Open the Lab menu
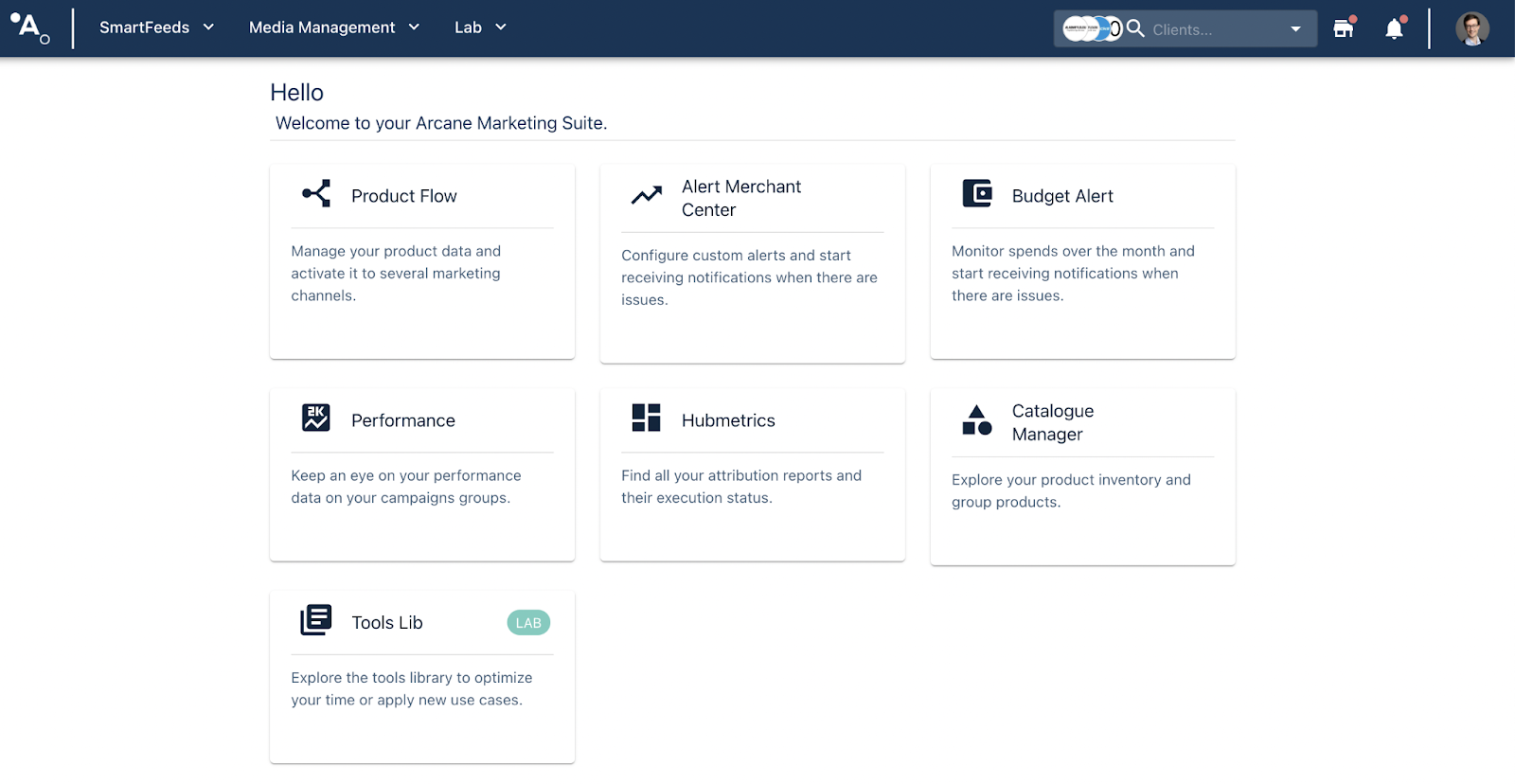This screenshot has height=784, width=1515. tap(468, 27)
